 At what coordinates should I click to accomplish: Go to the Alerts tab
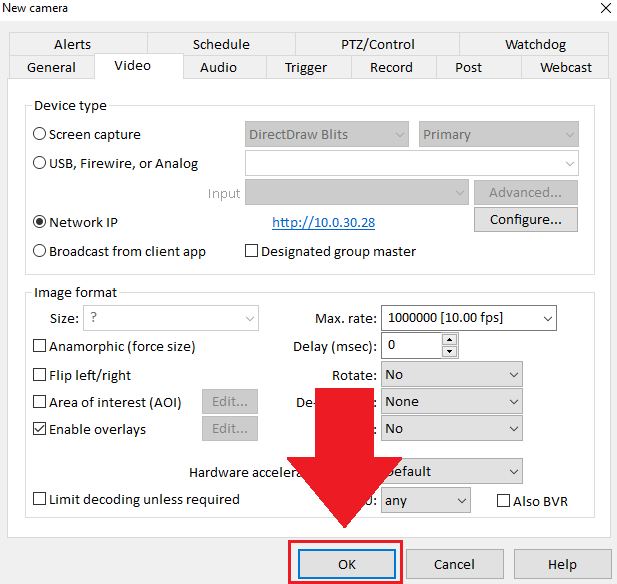point(72,44)
